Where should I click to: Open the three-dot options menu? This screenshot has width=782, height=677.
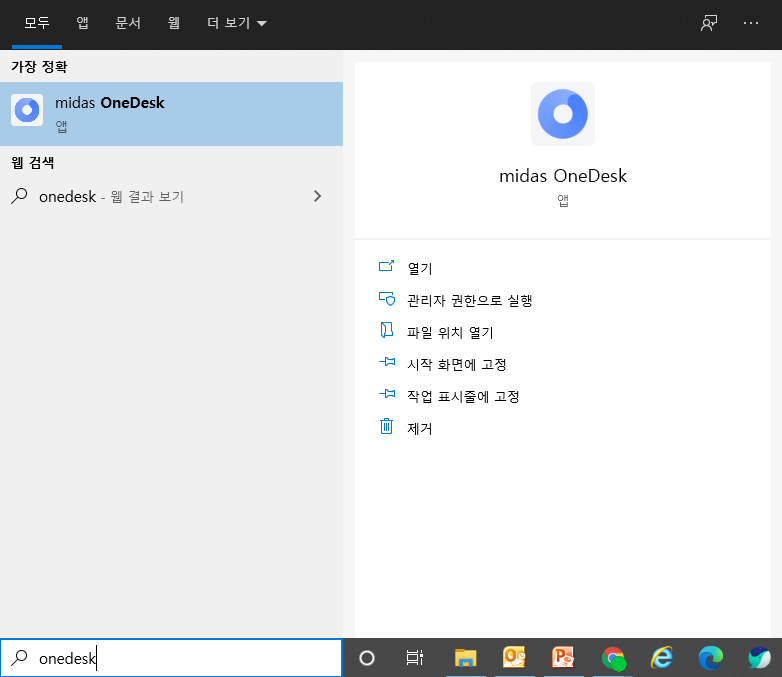point(751,23)
